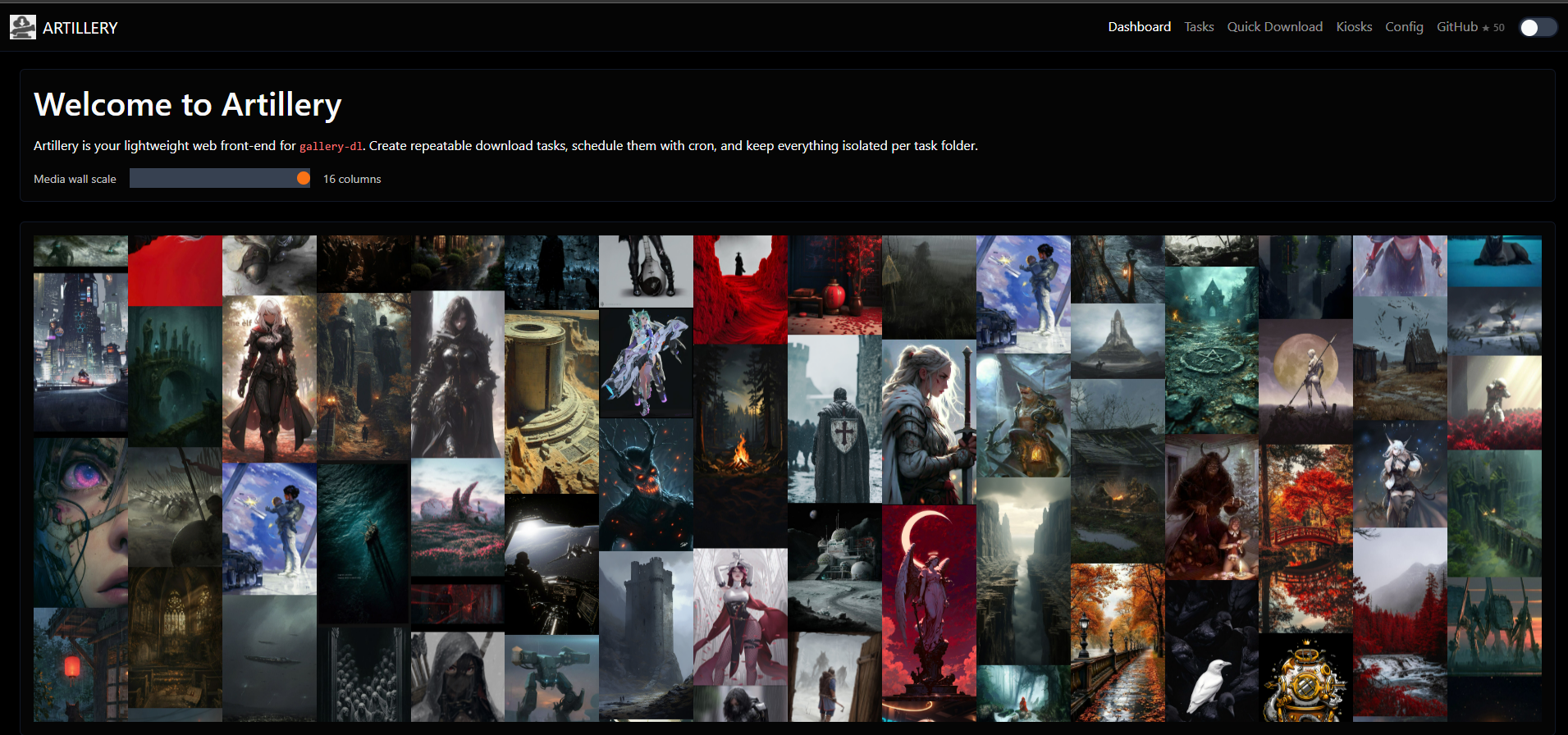1568x735 pixels.
Task: Open the fox with lantern thumbnail
Action: pos(1023,416)
